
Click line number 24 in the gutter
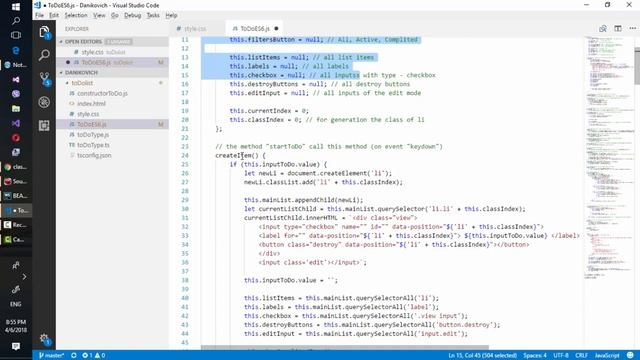point(185,156)
